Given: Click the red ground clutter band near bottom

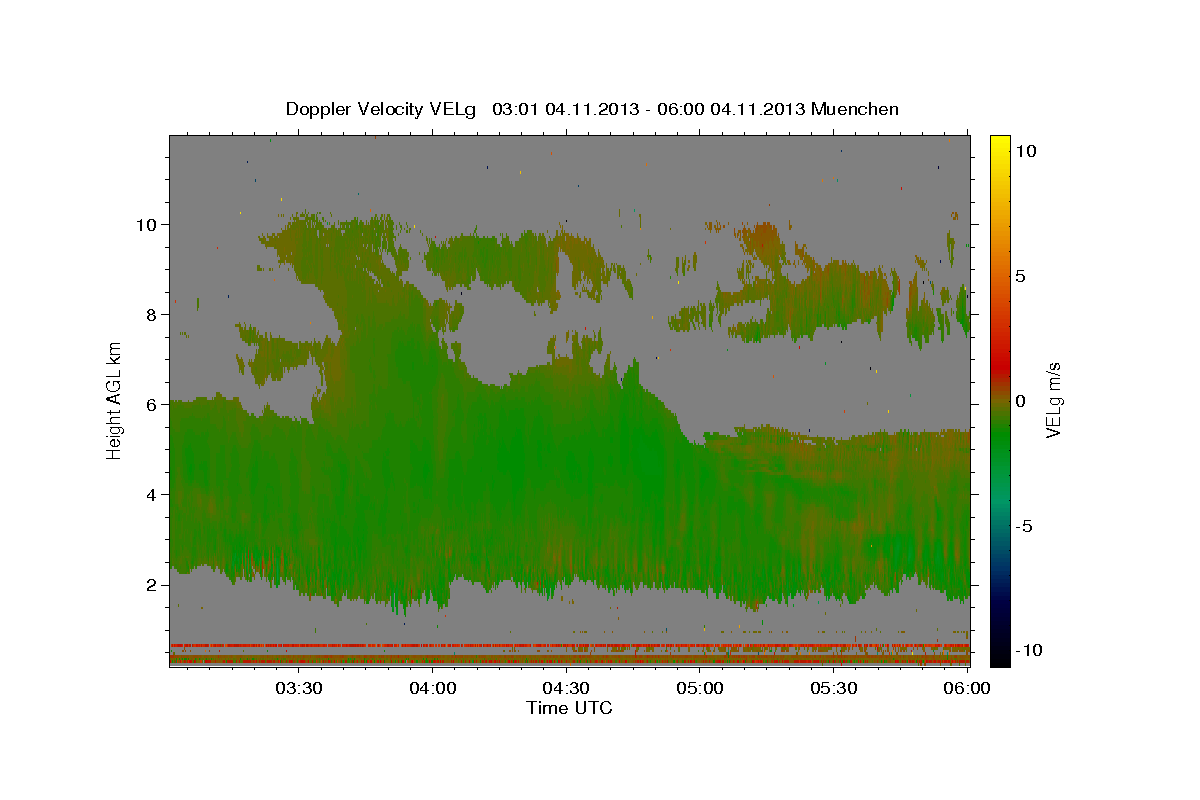Looking at the screenshot, I should (569, 646).
